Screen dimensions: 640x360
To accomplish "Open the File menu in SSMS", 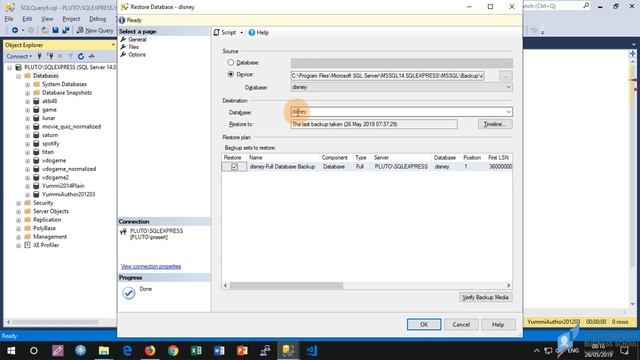I will point(9,19).
